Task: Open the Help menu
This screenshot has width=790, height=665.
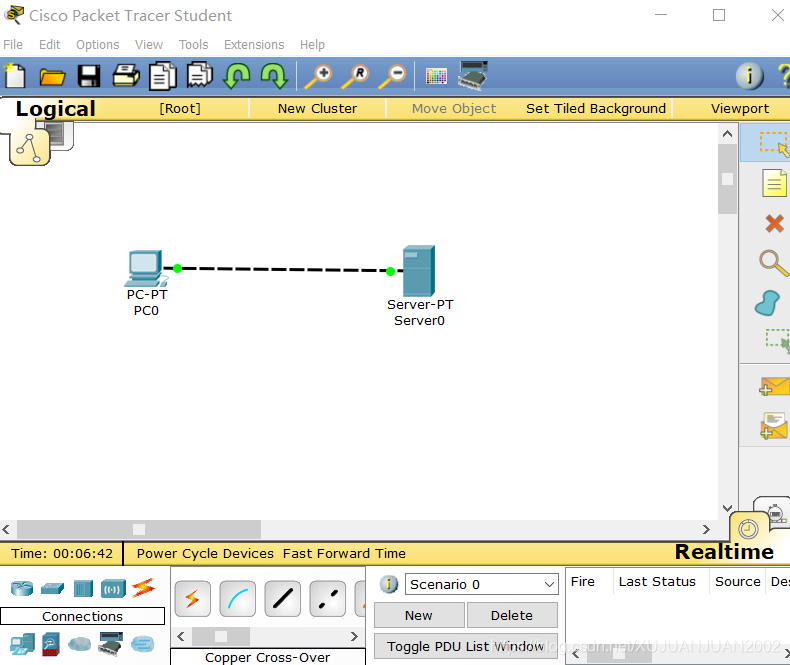Action: pos(312,45)
